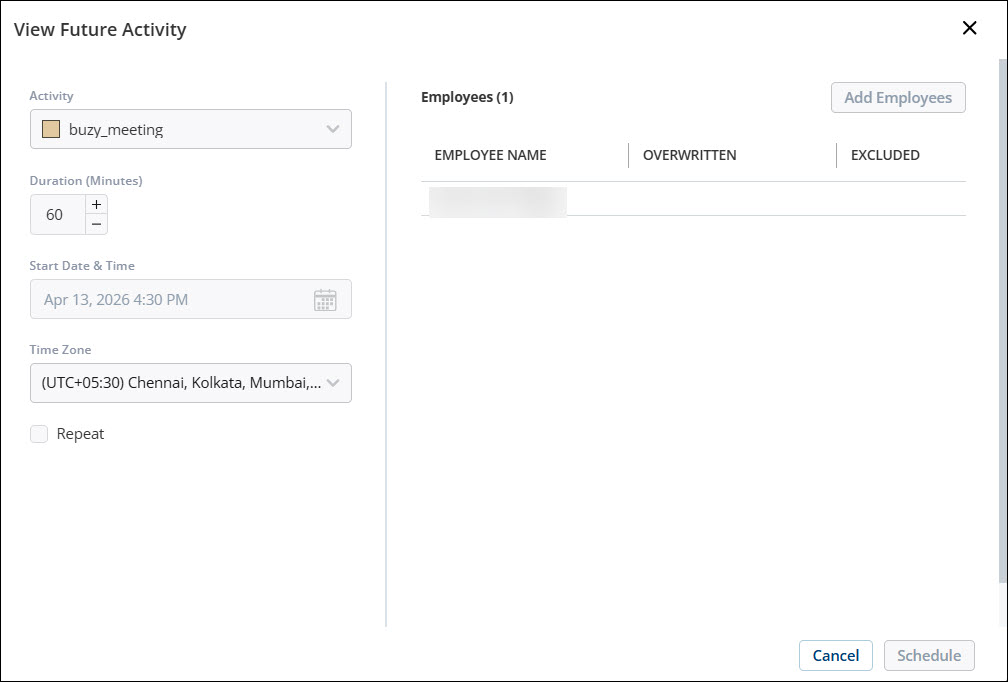
Task: Click the EXCLUDED column header
Action: pos(885,155)
